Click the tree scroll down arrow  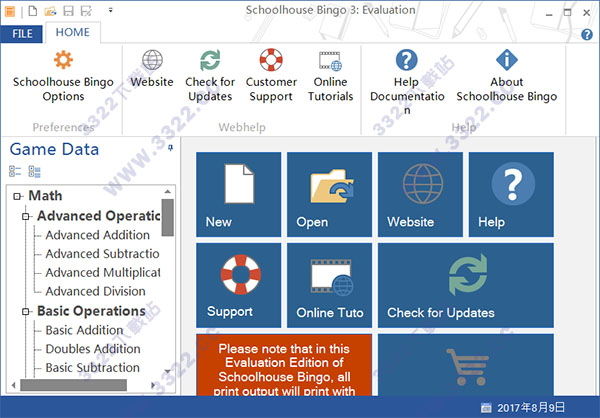[167, 371]
